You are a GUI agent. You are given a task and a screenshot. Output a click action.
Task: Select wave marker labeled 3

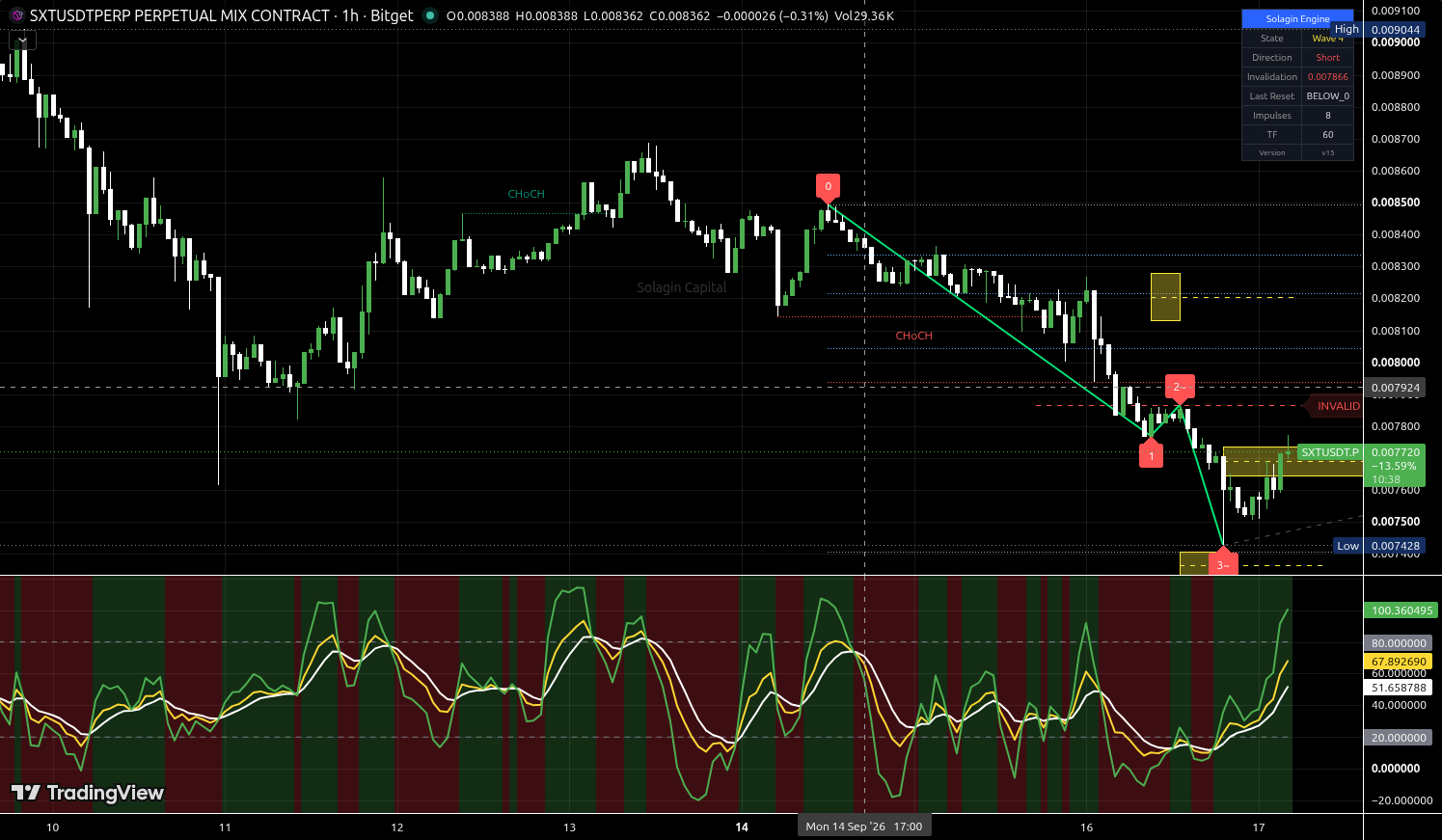[x=1223, y=563]
